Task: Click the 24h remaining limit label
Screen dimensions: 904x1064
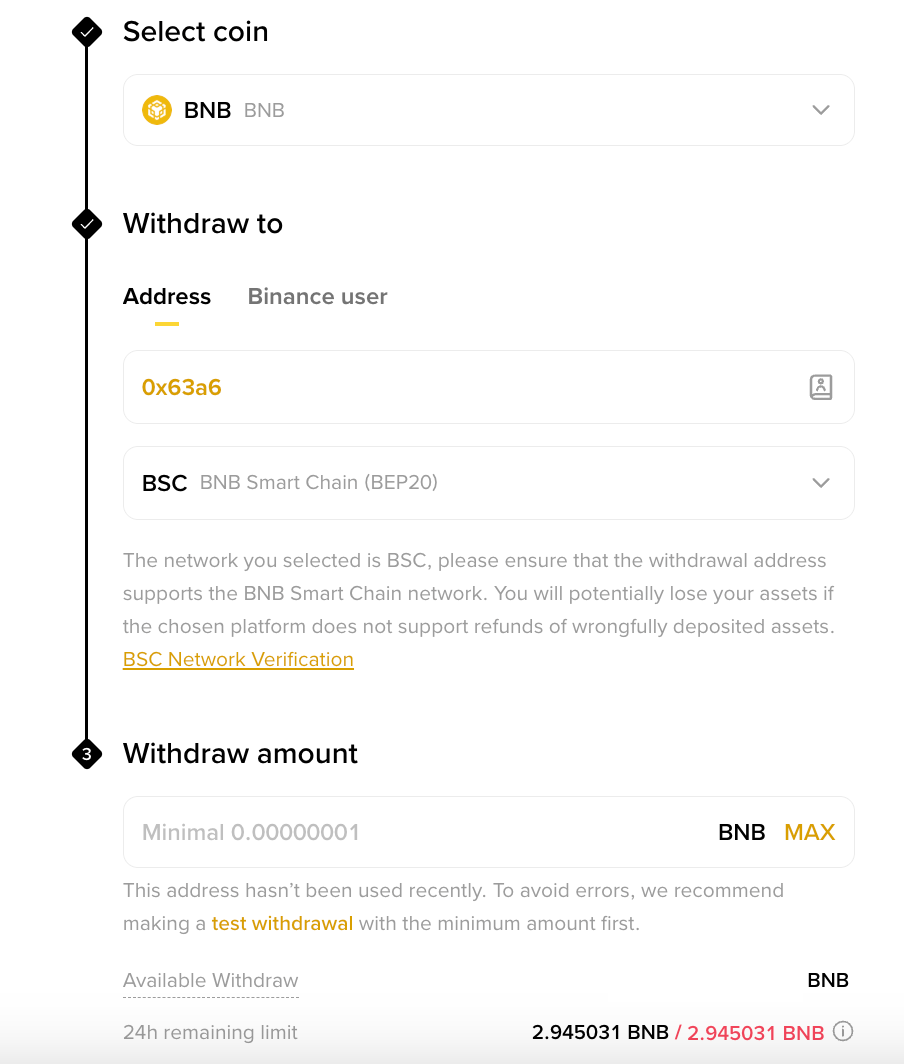Action: pos(210,1032)
